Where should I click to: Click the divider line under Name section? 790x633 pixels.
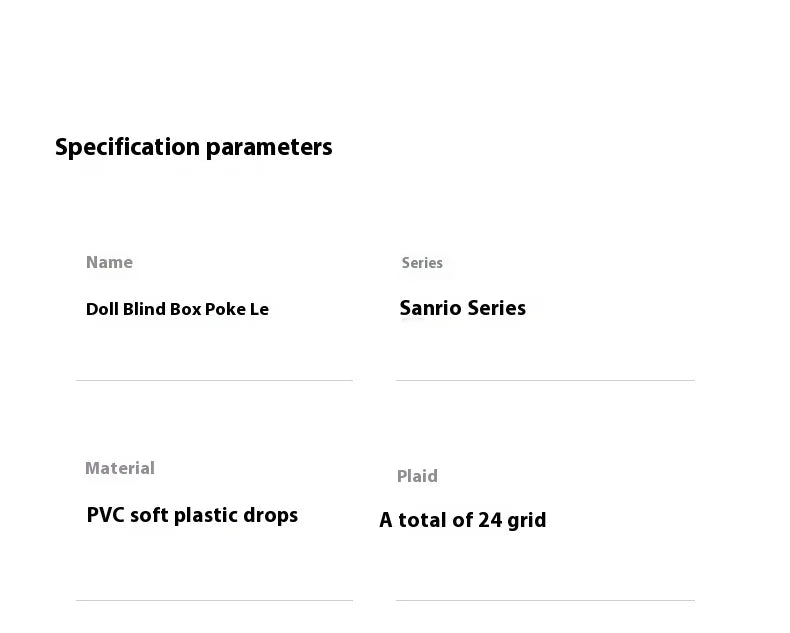[x=214, y=381]
